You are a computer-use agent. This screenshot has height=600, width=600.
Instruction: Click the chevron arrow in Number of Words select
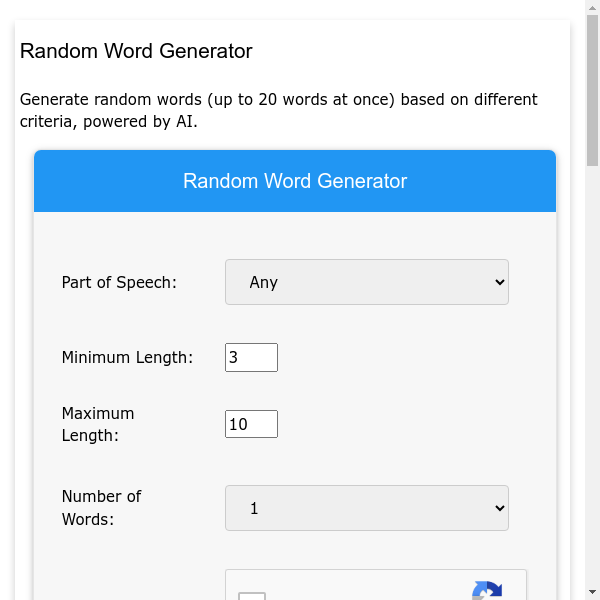(500, 508)
